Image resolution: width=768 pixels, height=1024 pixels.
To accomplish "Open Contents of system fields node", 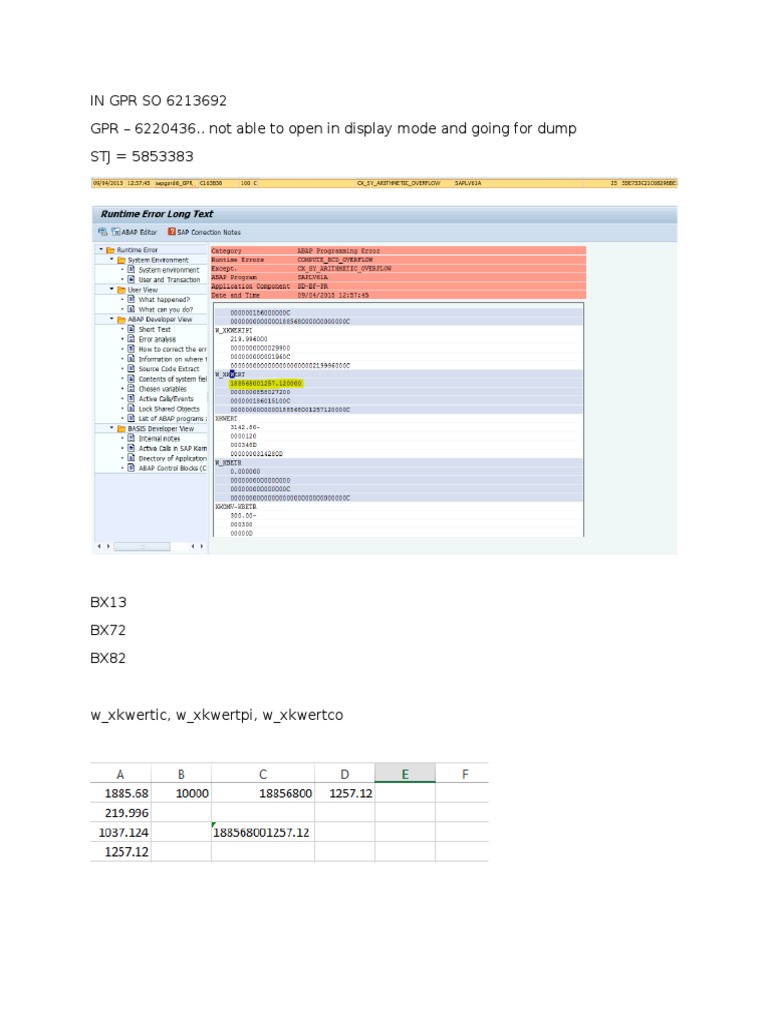I will 172,379.
